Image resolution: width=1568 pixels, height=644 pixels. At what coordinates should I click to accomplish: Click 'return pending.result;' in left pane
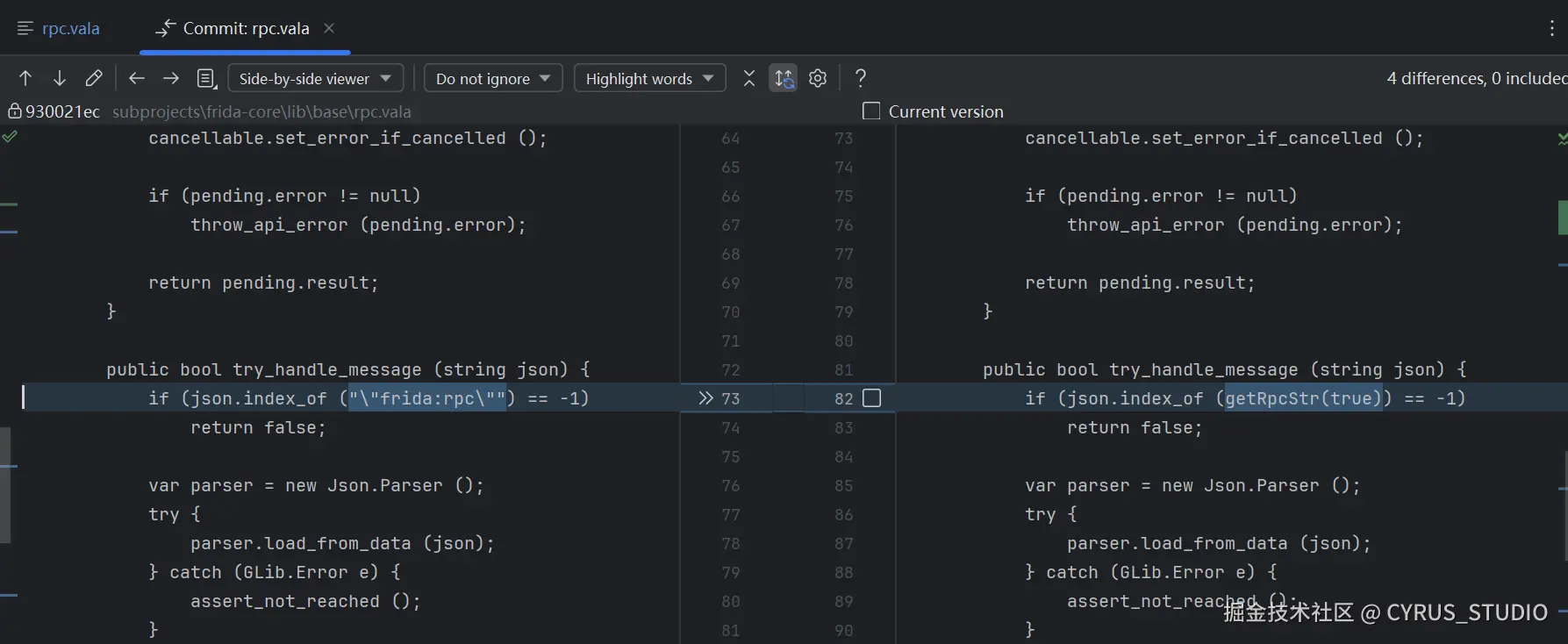click(263, 283)
